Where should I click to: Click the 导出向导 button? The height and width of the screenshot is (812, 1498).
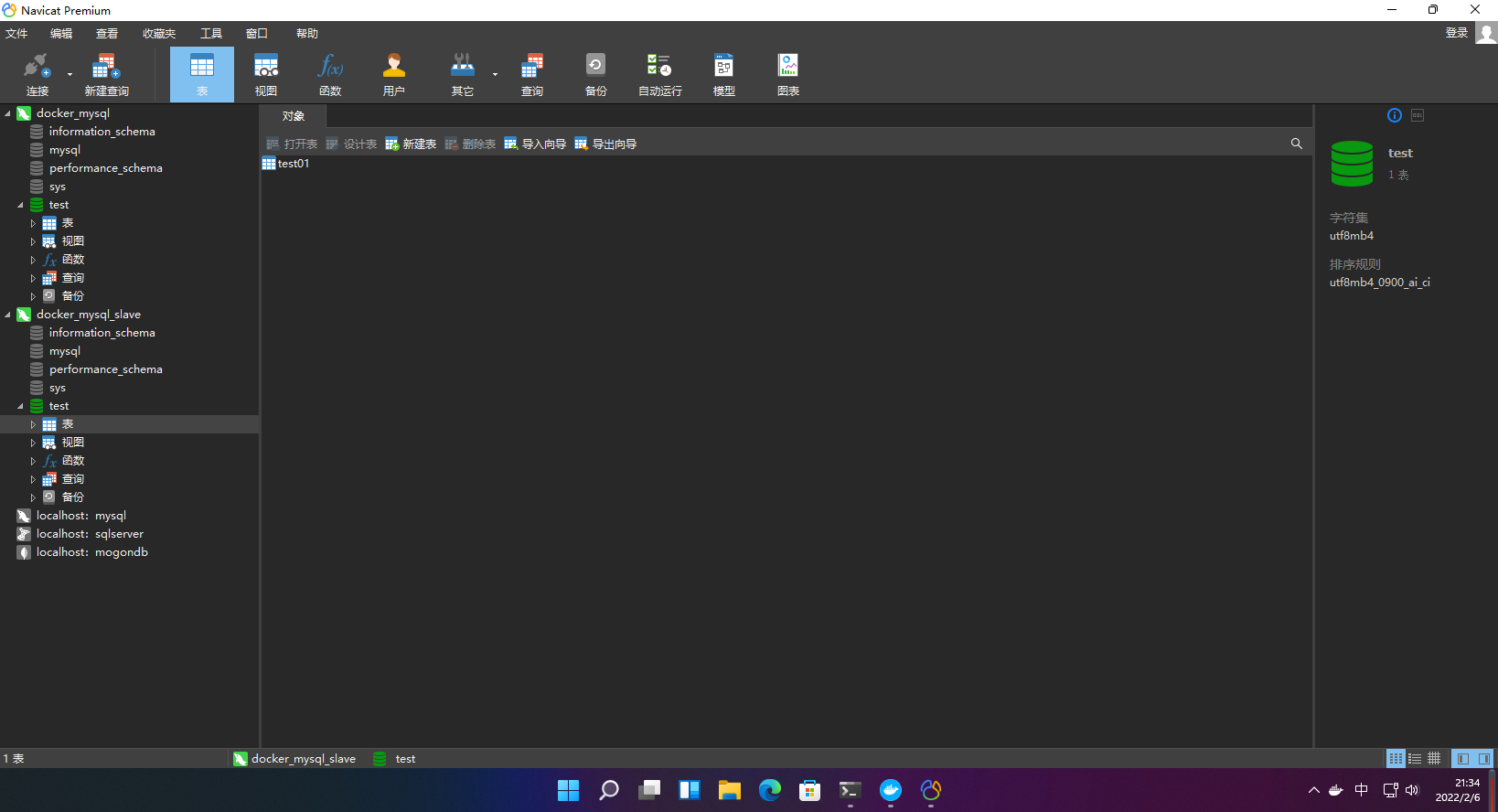605,144
